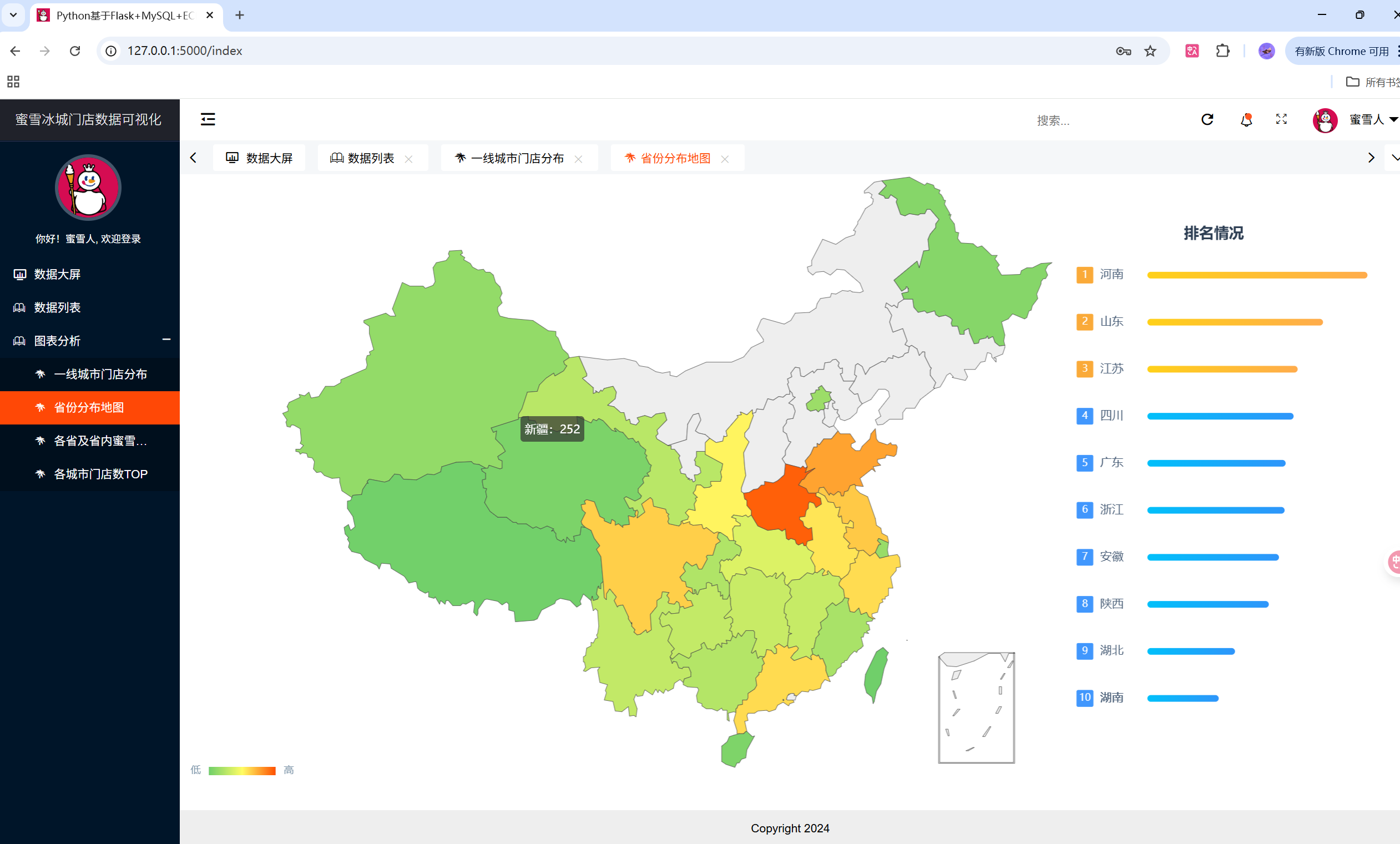Open 各城市门店数TOP in sidebar
The width and height of the screenshot is (1400, 844).
(x=100, y=474)
